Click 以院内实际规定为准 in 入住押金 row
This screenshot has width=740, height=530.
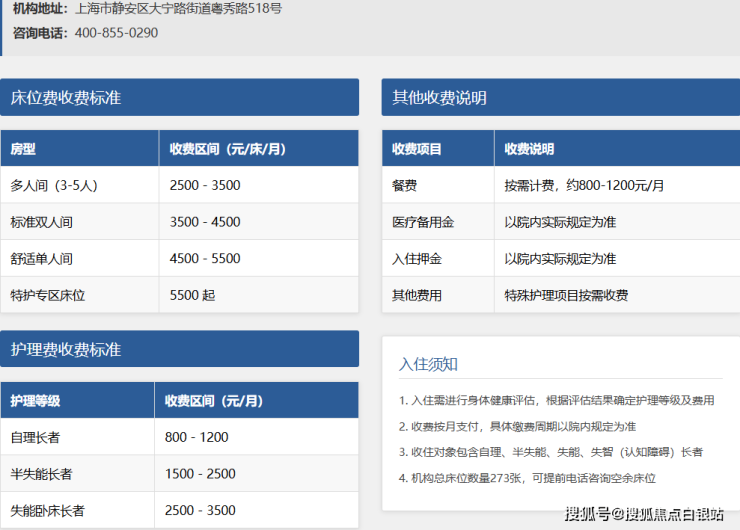(x=560, y=259)
